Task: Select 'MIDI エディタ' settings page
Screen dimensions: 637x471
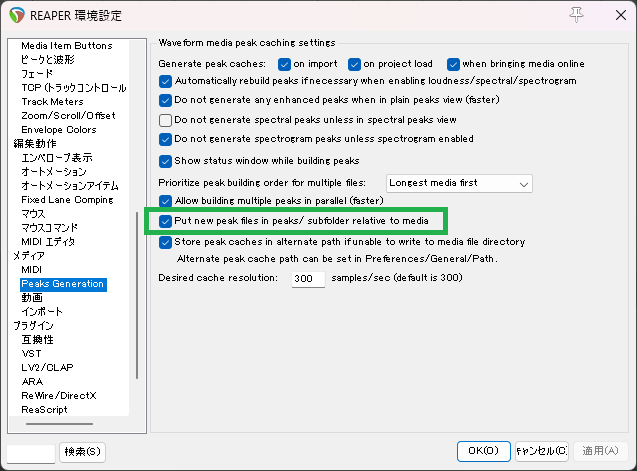Action: [x=48, y=242]
